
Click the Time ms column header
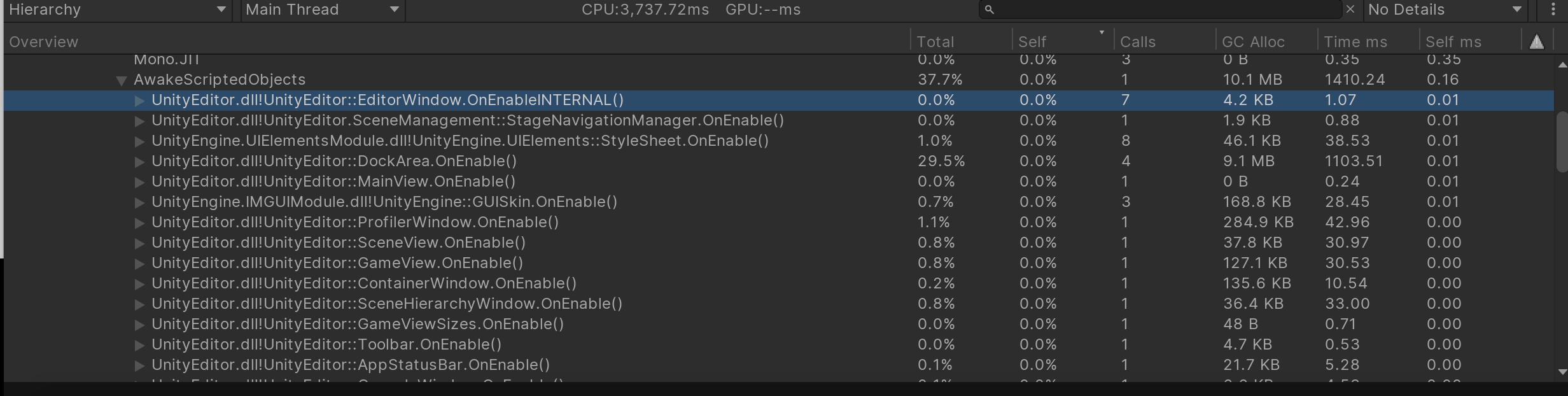click(x=1355, y=42)
